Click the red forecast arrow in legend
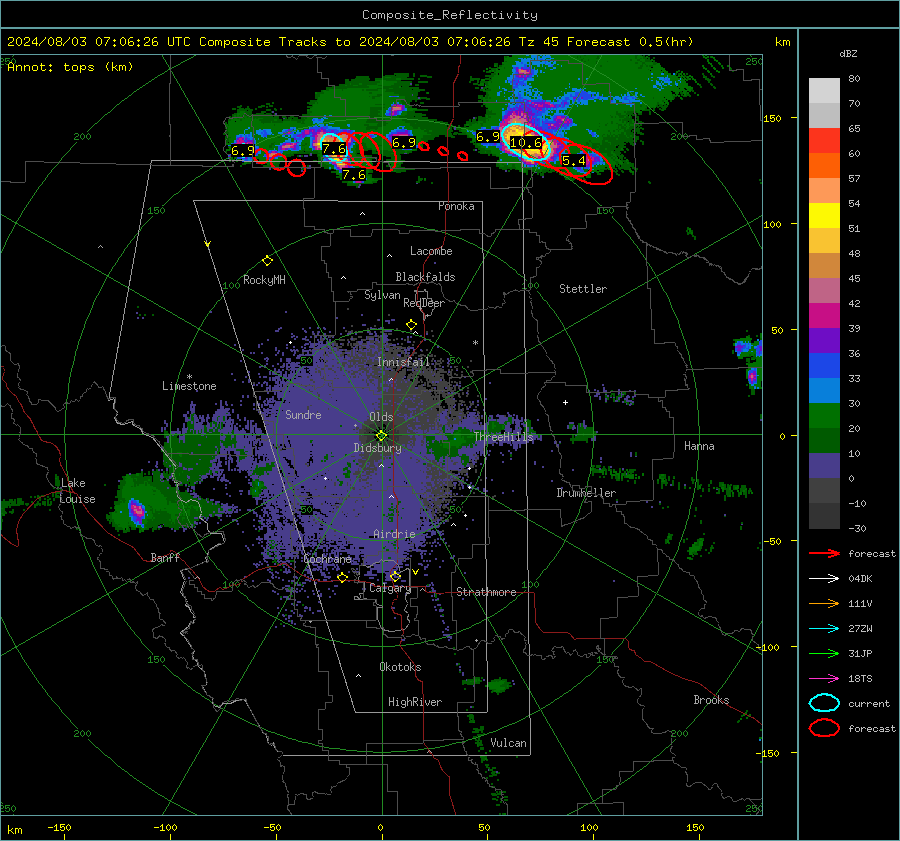 (824, 553)
